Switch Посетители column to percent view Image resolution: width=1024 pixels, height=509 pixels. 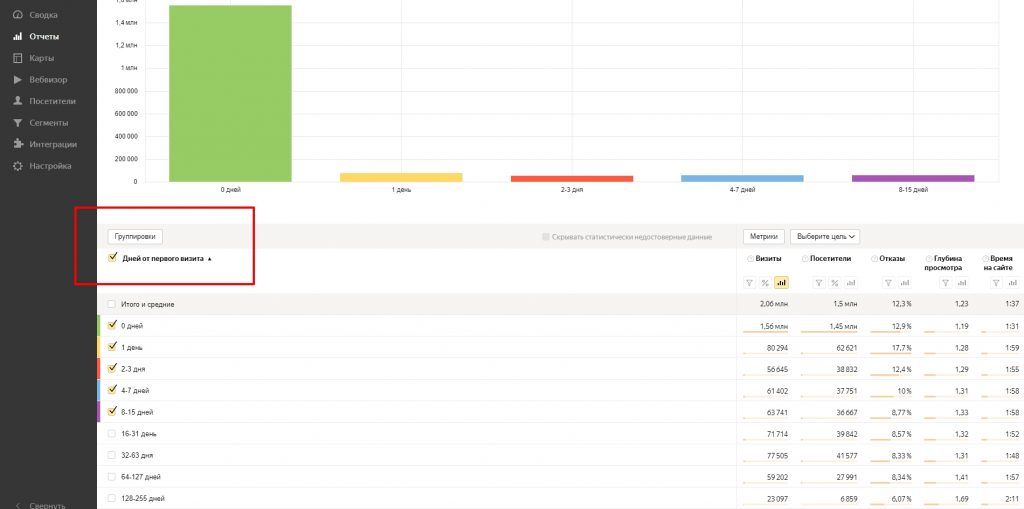(833, 283)
